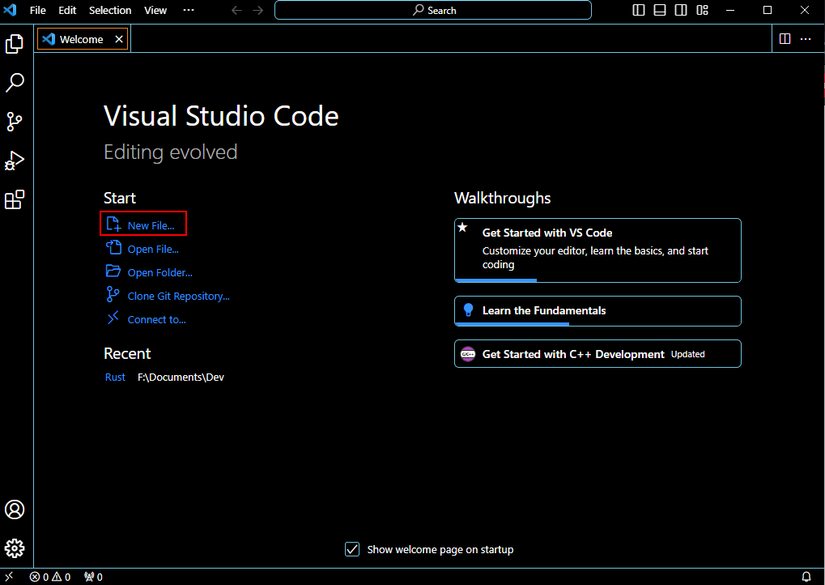Open the Explorer view in activity bar
Screen dimensions: 825x585
point(15,44)
